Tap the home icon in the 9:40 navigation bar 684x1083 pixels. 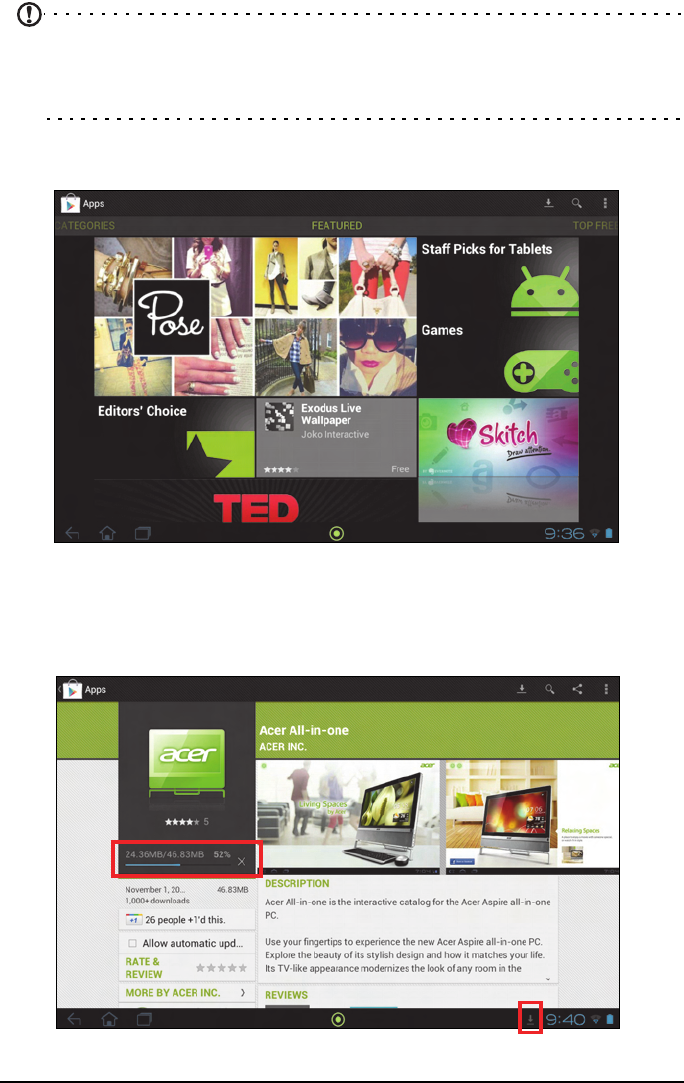point(109,1019)
